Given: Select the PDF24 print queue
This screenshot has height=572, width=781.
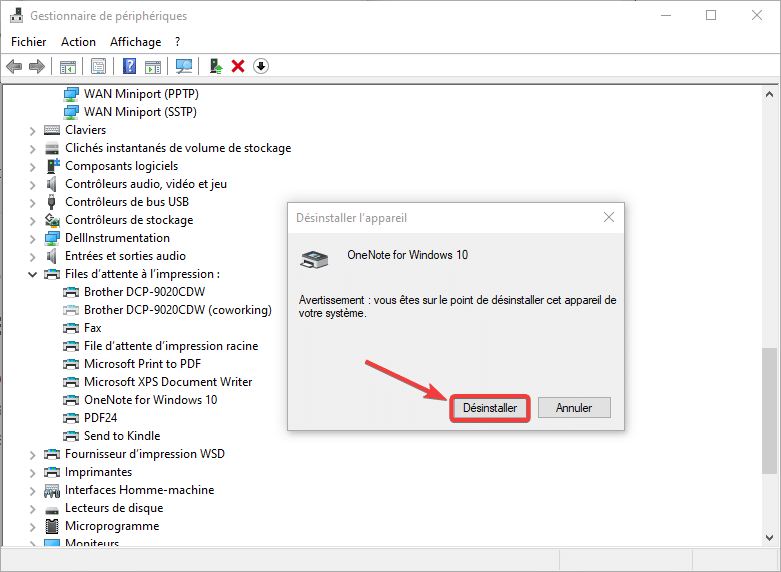Looking at the screenshot, I should [101, 418].
